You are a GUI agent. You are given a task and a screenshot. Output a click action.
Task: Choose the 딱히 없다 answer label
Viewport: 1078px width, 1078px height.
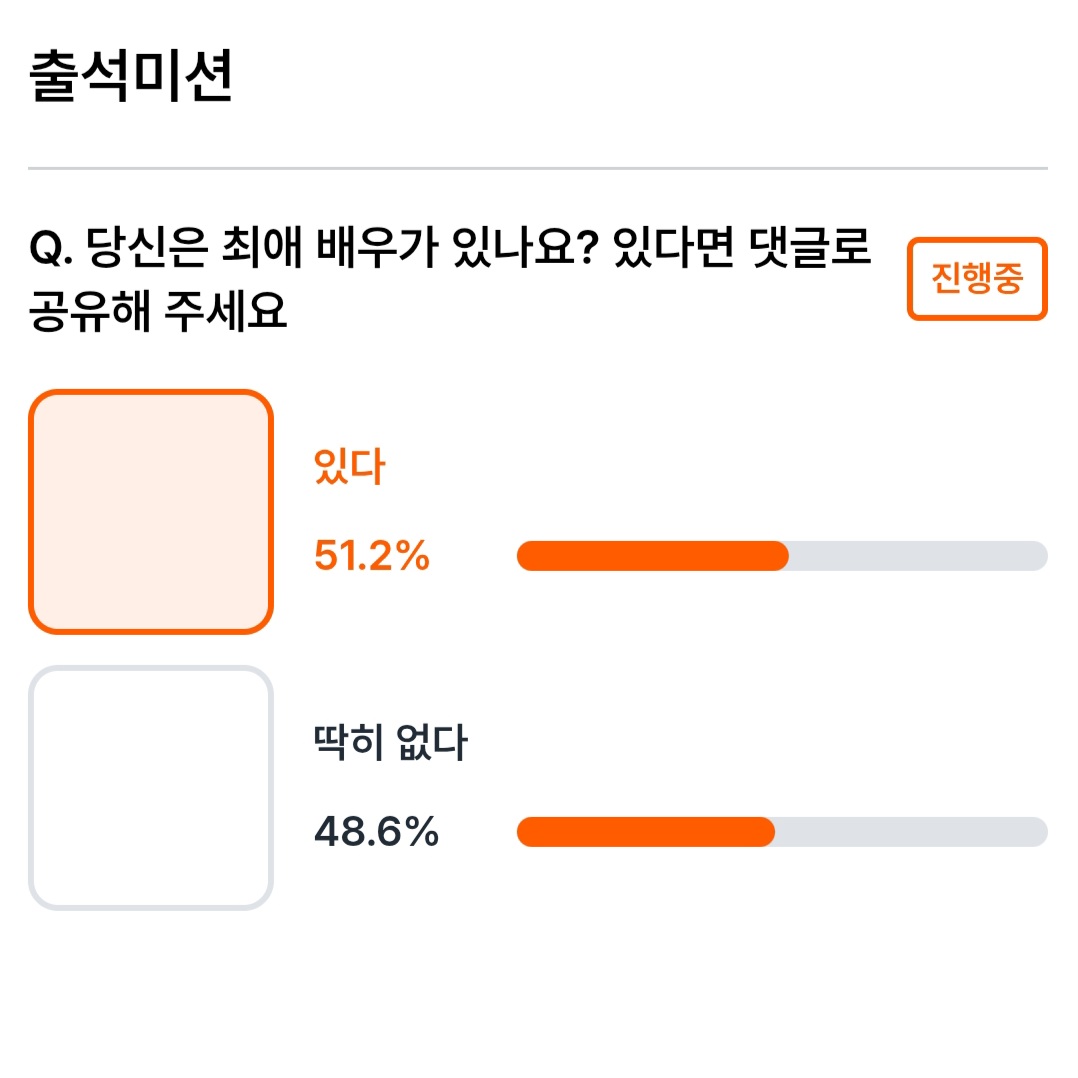[390, 742]
